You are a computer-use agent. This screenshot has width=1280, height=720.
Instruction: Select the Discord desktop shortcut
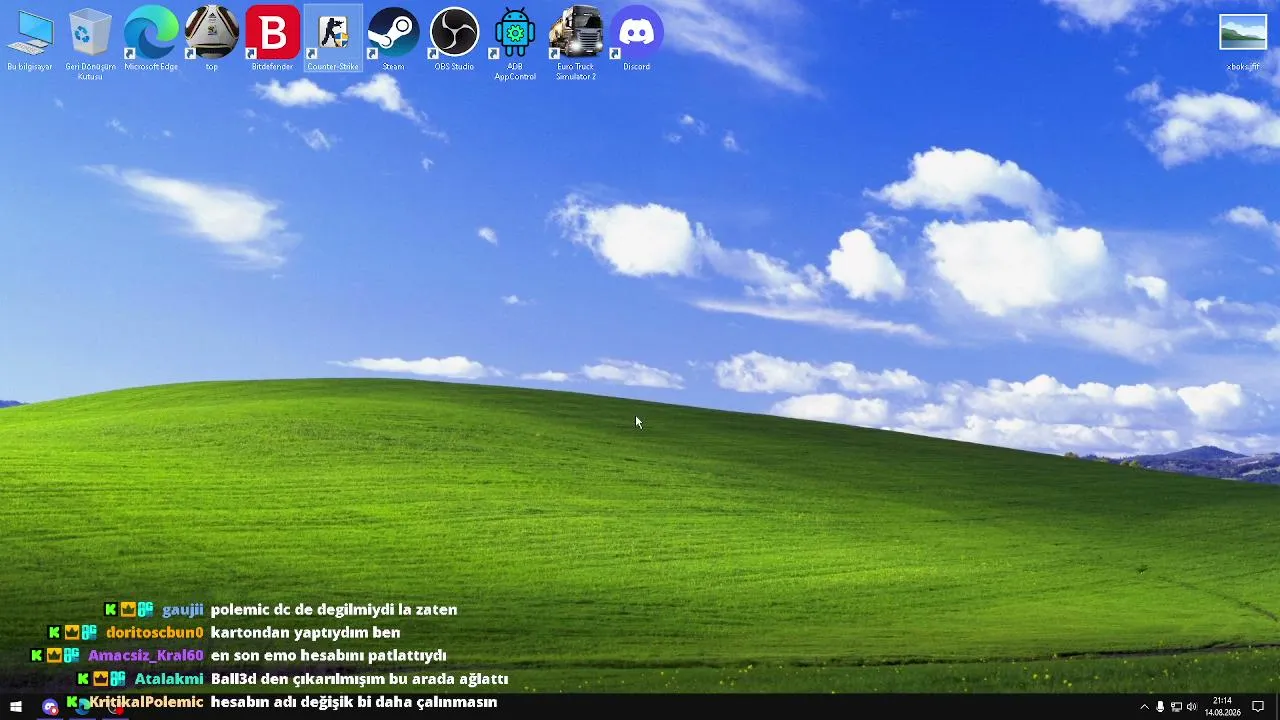tap(637, 40)
